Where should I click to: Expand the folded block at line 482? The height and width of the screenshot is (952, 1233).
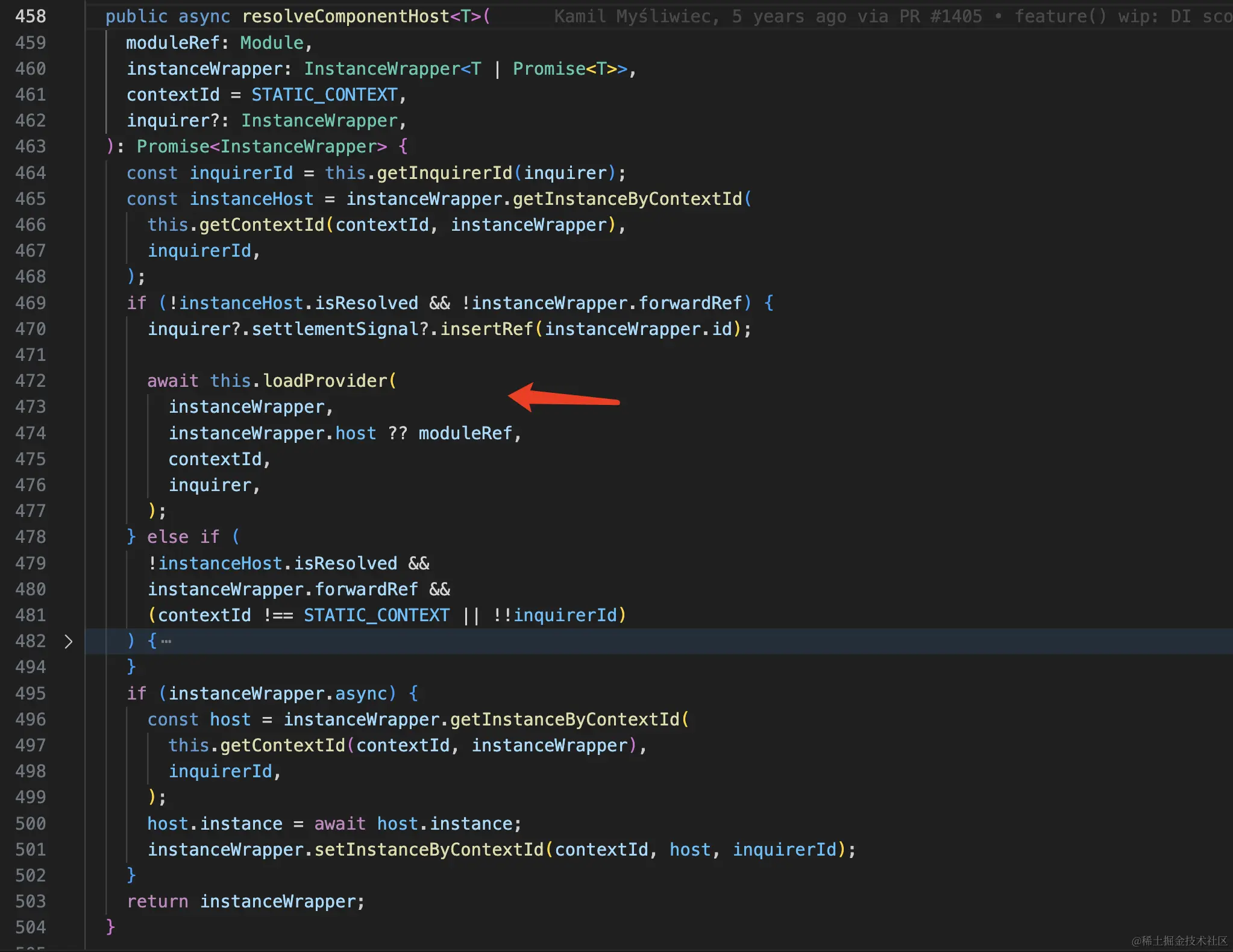click(x=68, y=642)
